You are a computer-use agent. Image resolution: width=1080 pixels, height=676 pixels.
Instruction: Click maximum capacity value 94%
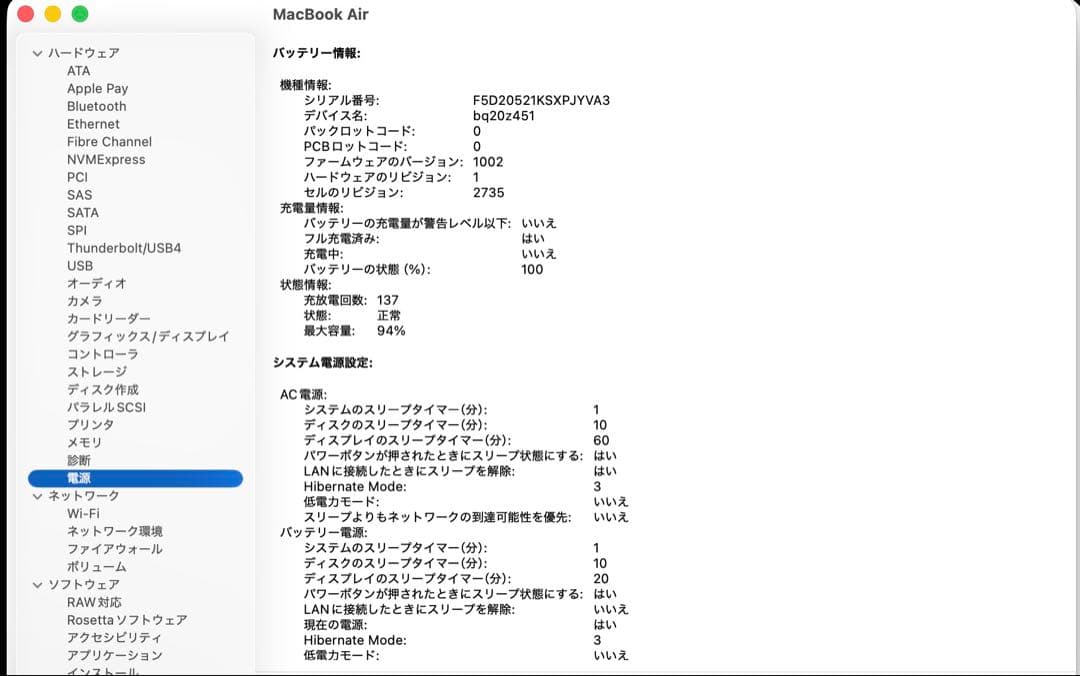[x=391, y=331]
